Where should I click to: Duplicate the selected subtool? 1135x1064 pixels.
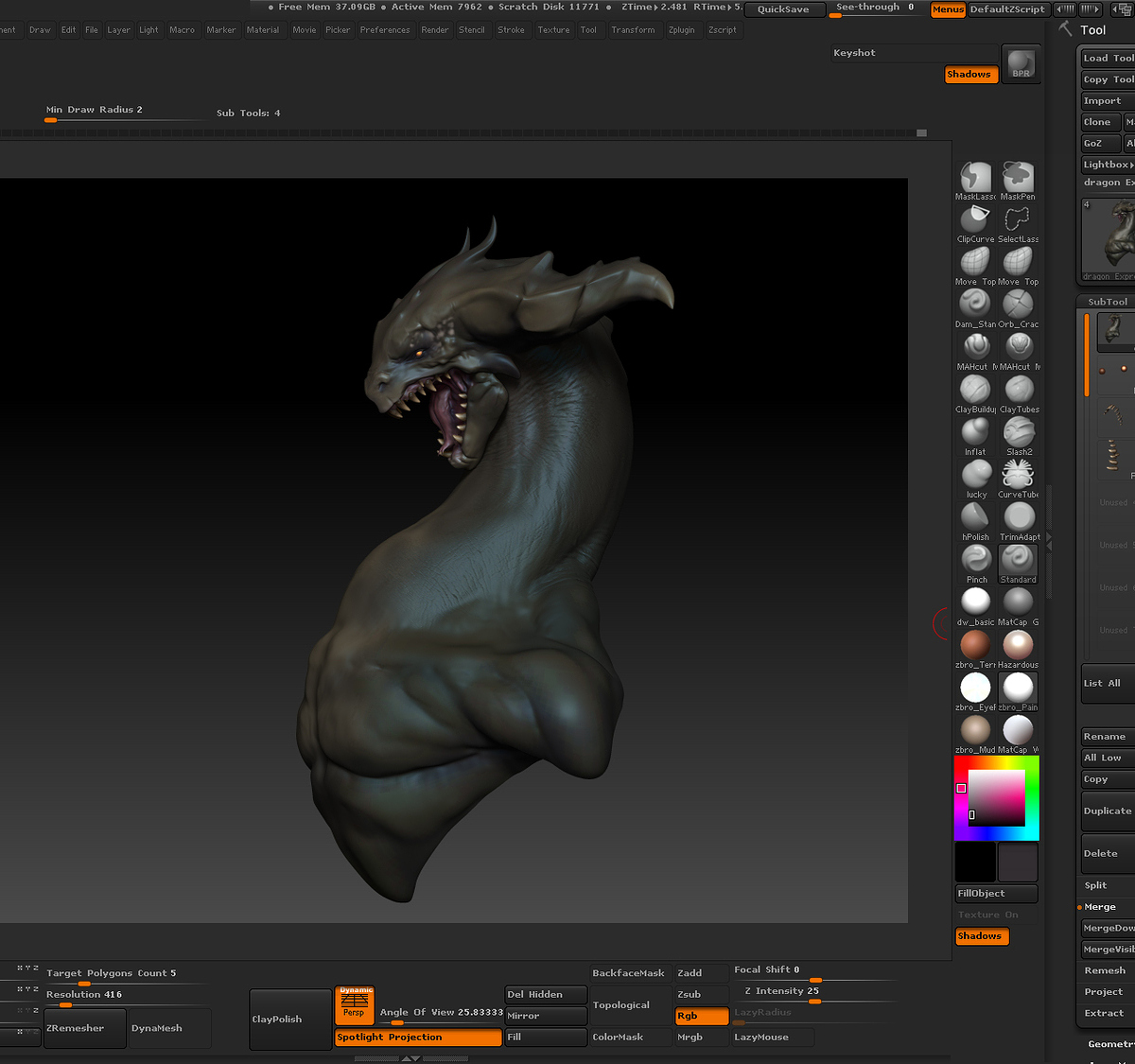click(x=1108, y=811)
